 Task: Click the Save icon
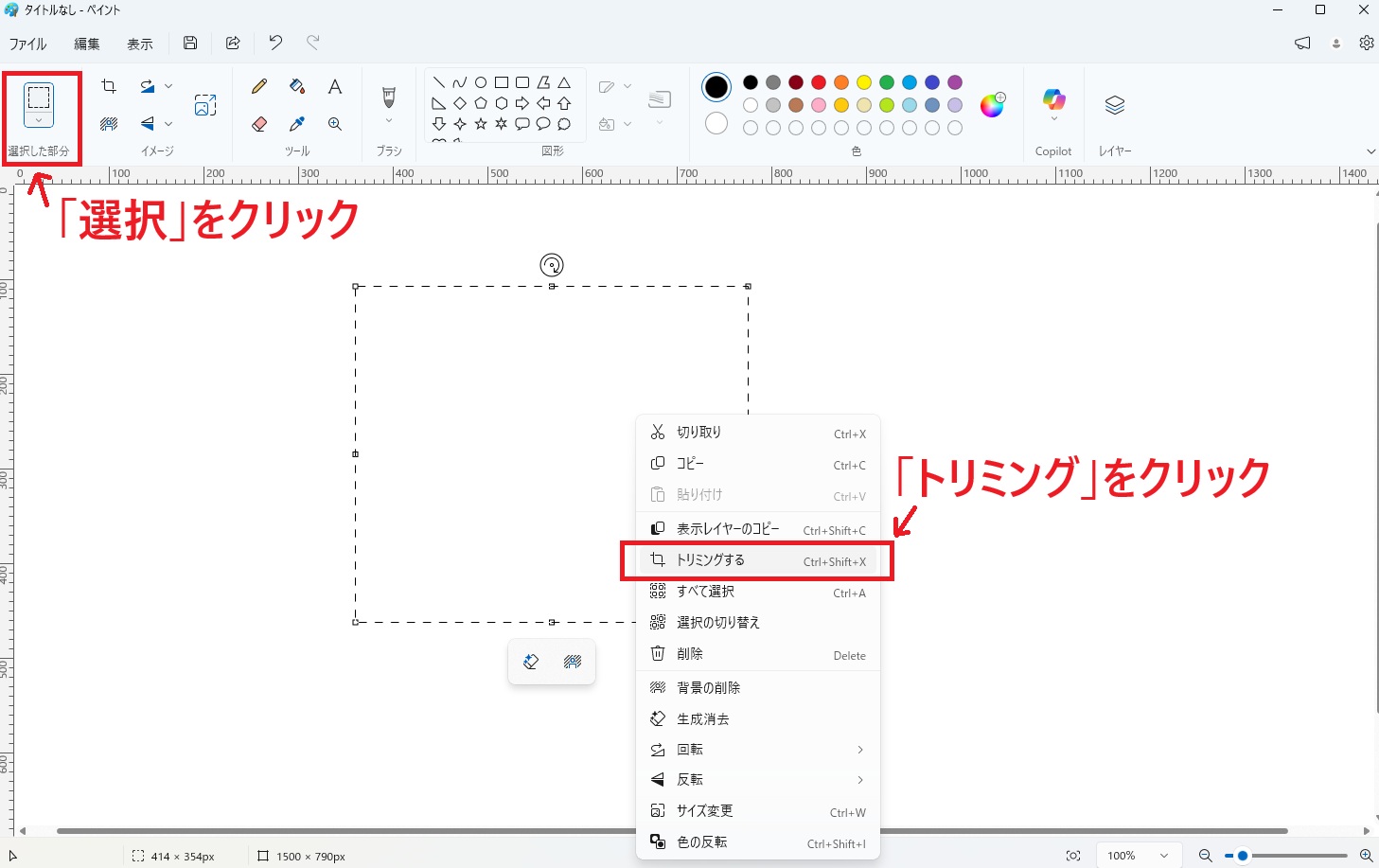pyautogui.click(x=189, y=43)
